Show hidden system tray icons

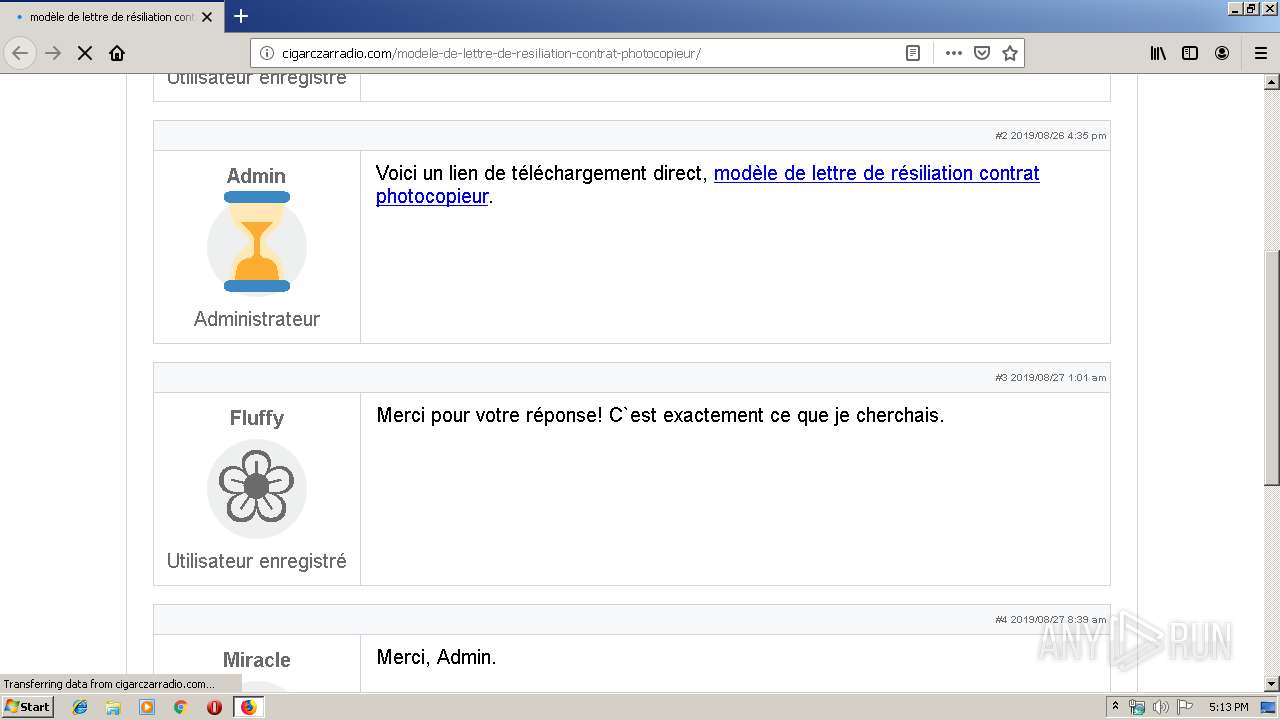[1115, 707]
